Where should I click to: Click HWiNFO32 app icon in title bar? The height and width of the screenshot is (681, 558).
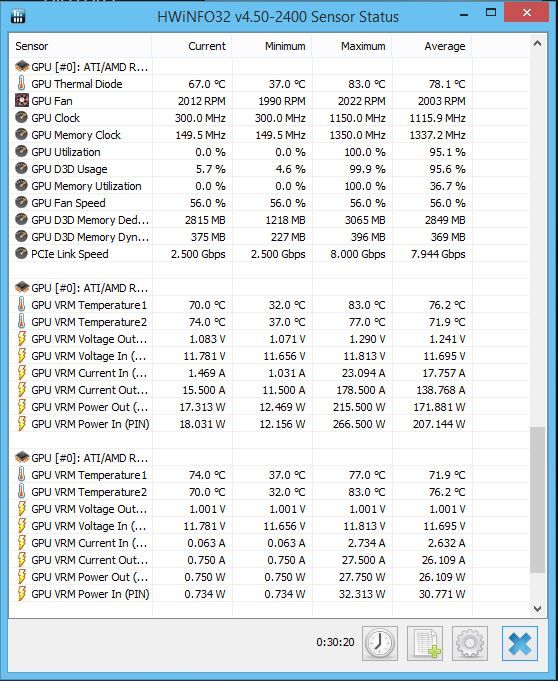(18, 16)
